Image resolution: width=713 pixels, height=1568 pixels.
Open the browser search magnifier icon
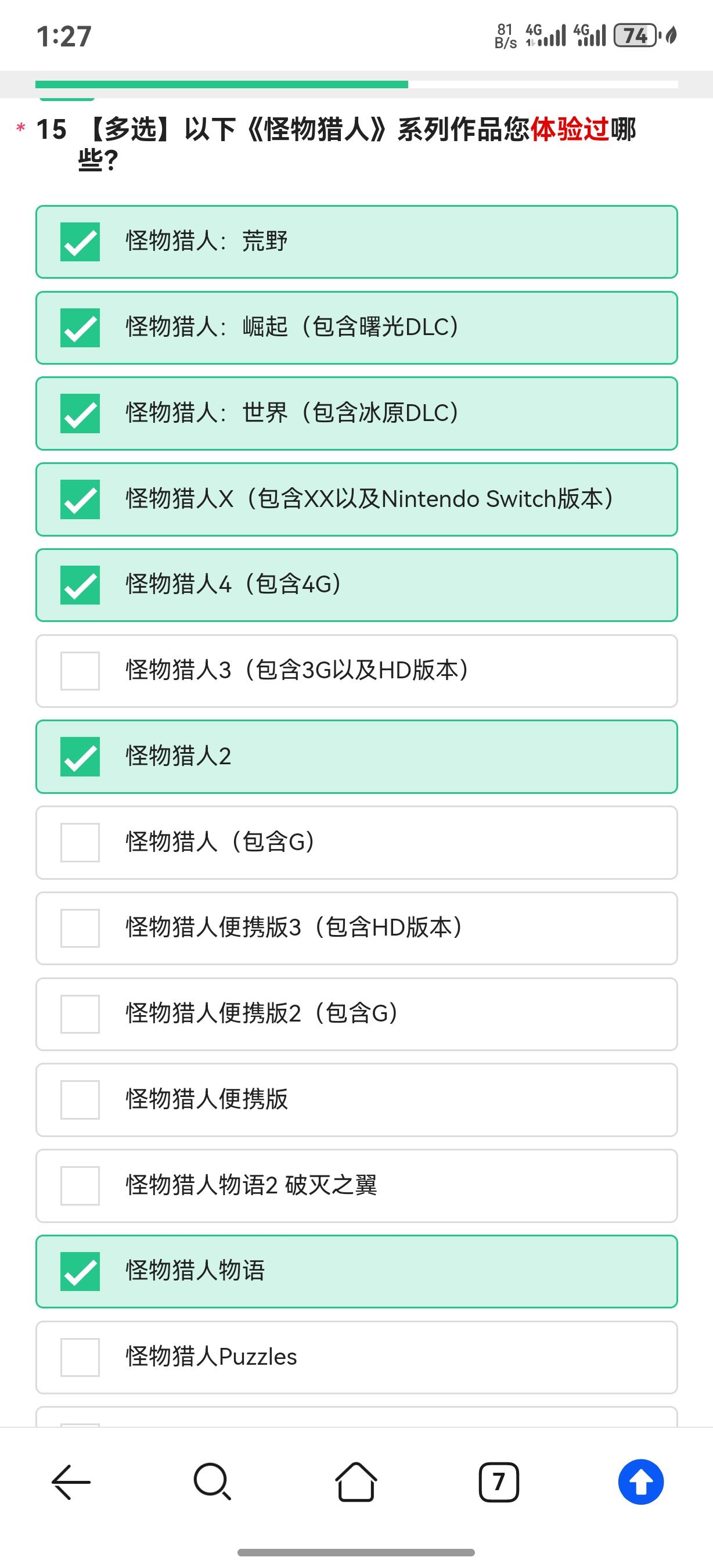click(213, 1481)
